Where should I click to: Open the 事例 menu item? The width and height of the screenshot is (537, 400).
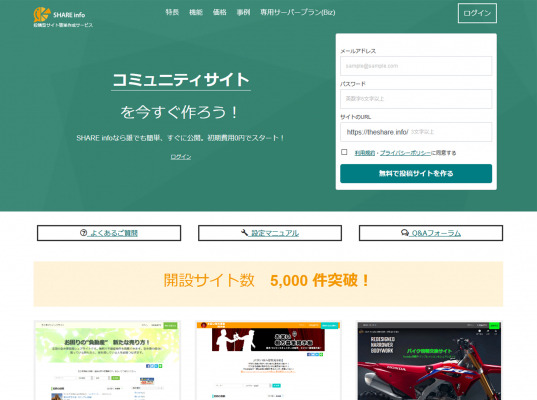[243, 12]
